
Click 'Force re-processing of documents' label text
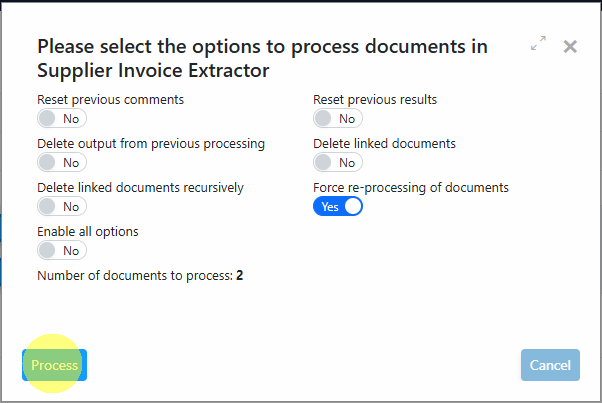(x=411, y=188)
